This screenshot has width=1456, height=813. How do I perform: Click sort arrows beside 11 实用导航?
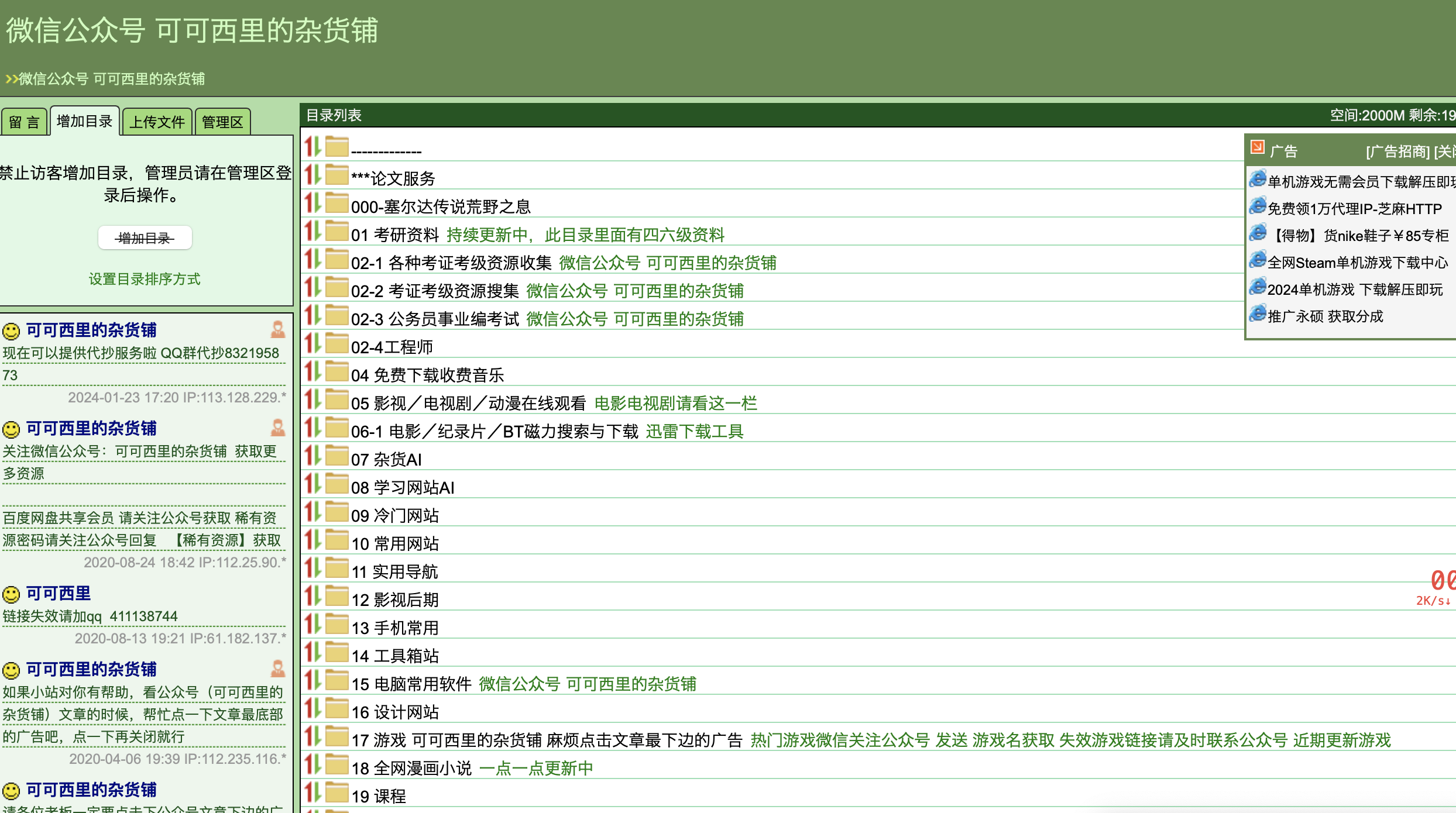313,568
